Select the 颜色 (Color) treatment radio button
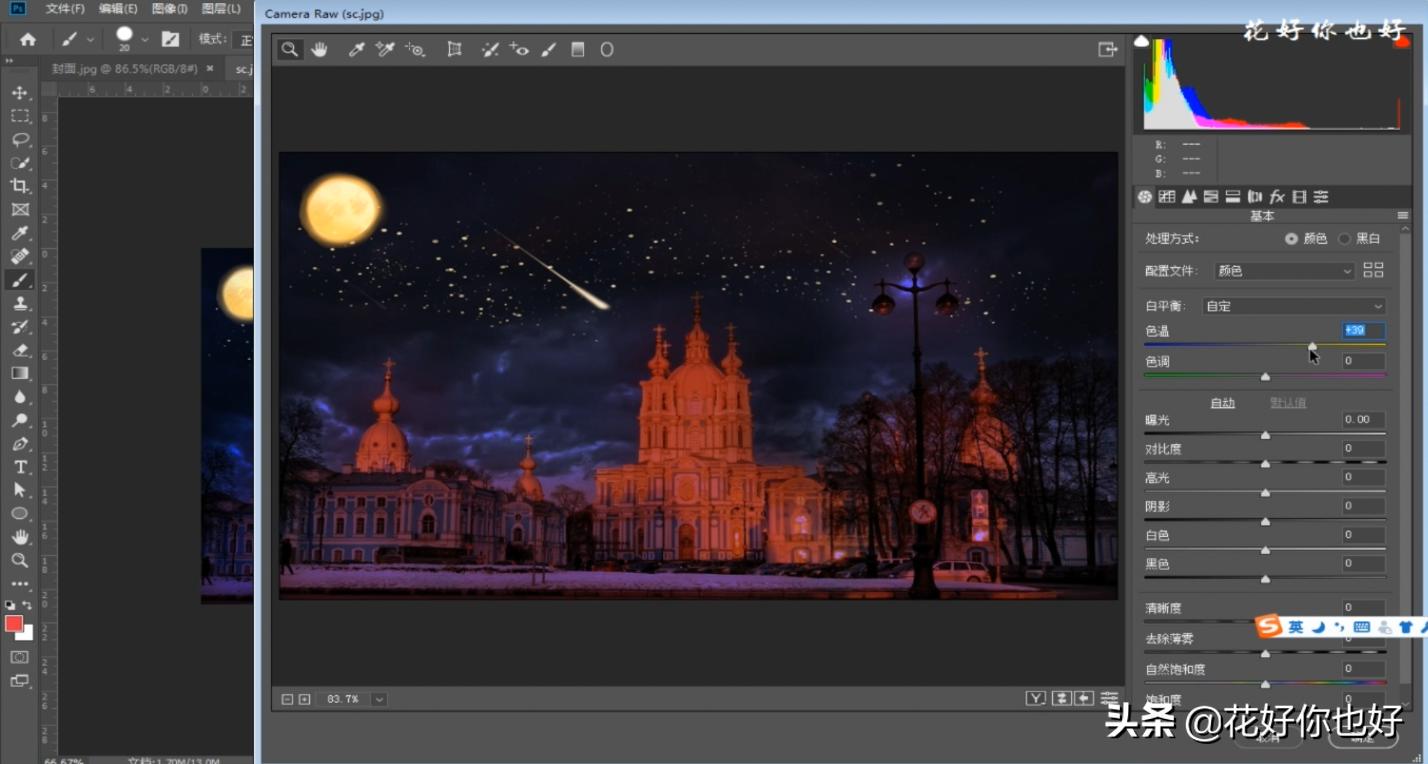The image size is (1428, 764). [x=1291, y=239]
